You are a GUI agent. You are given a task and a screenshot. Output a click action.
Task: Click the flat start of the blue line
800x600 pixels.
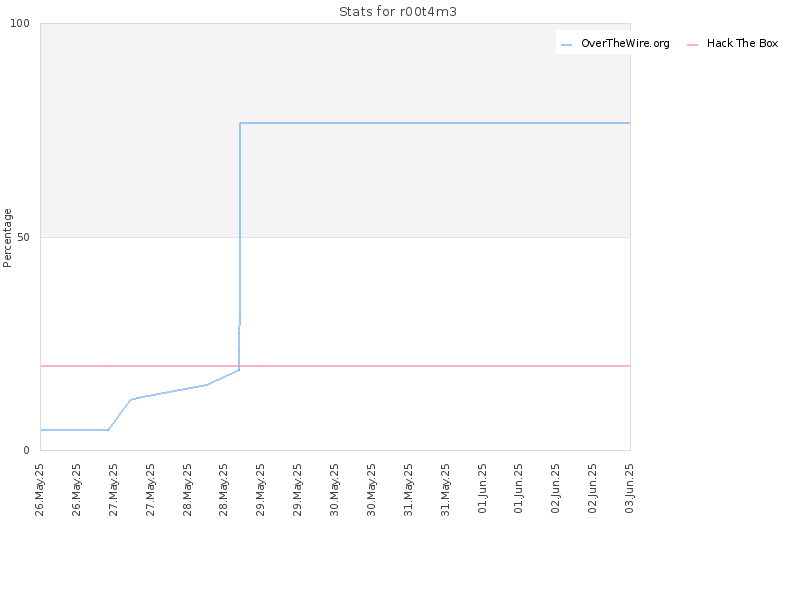[x=74, y=430]
